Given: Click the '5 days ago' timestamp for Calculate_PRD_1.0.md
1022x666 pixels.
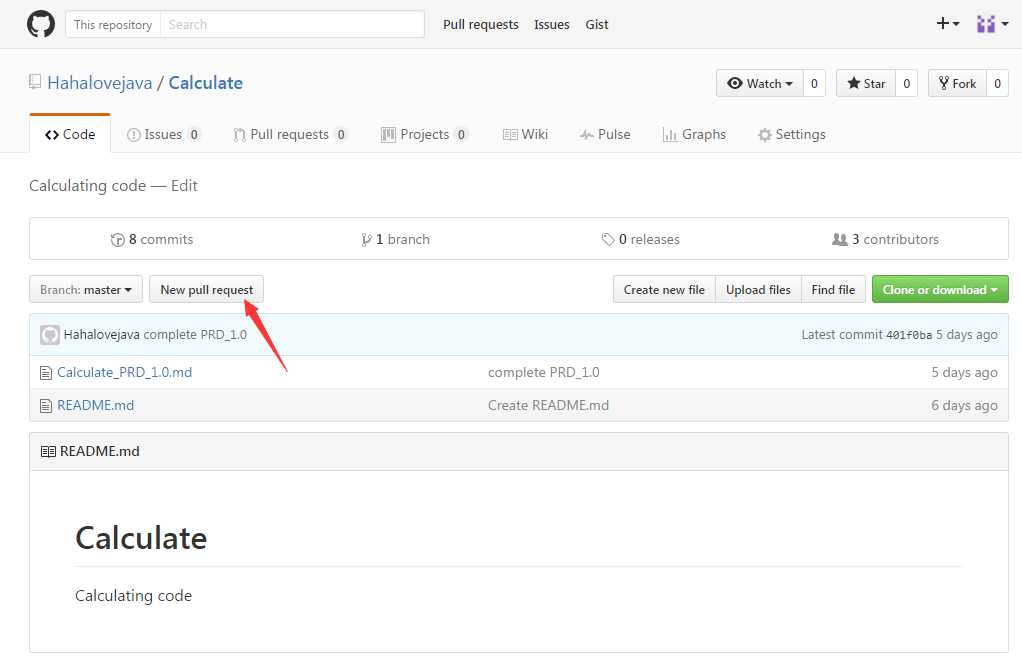Looking at the screenshot, I should pos(964,372).
